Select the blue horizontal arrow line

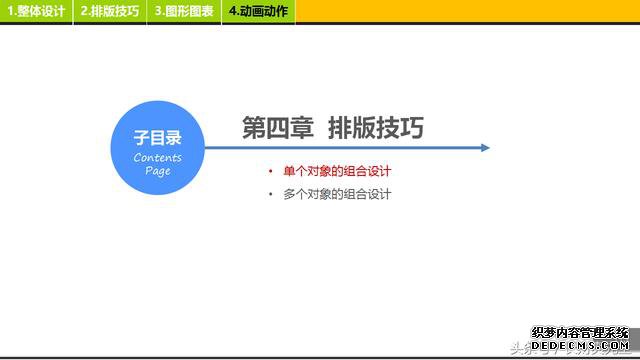pos(347,148)
